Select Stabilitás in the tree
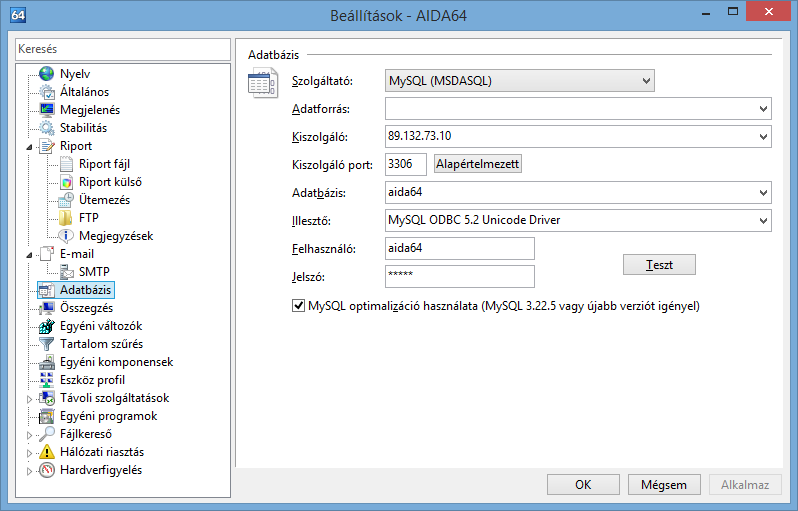Image resolution: width=798 pixels, height=511 pixels. 83,128
